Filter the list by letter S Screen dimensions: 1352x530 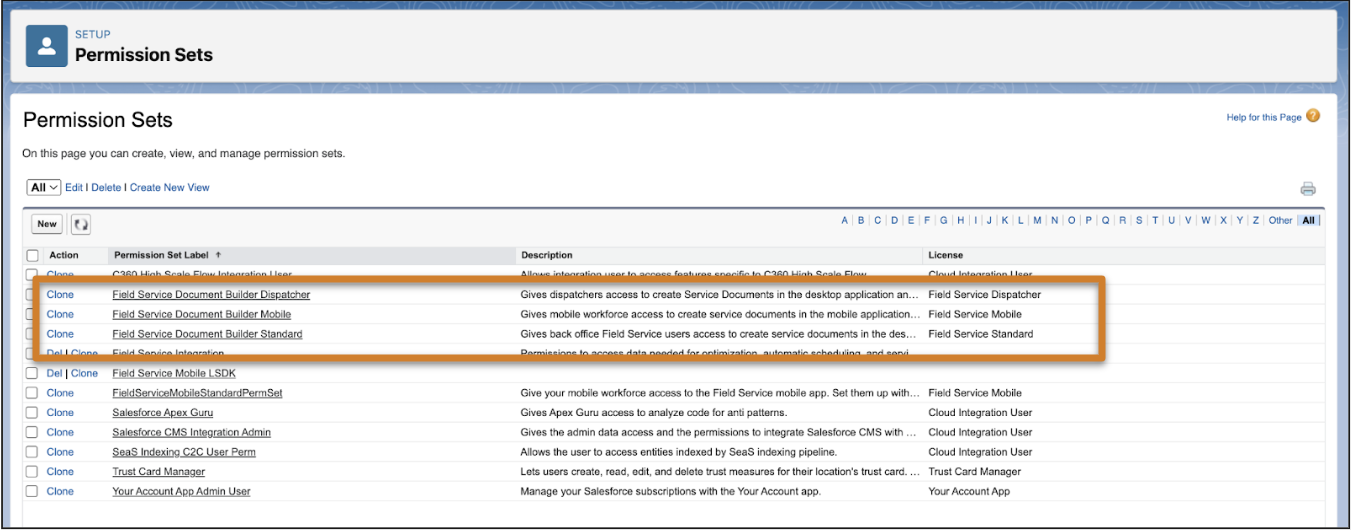(1139, 220)
